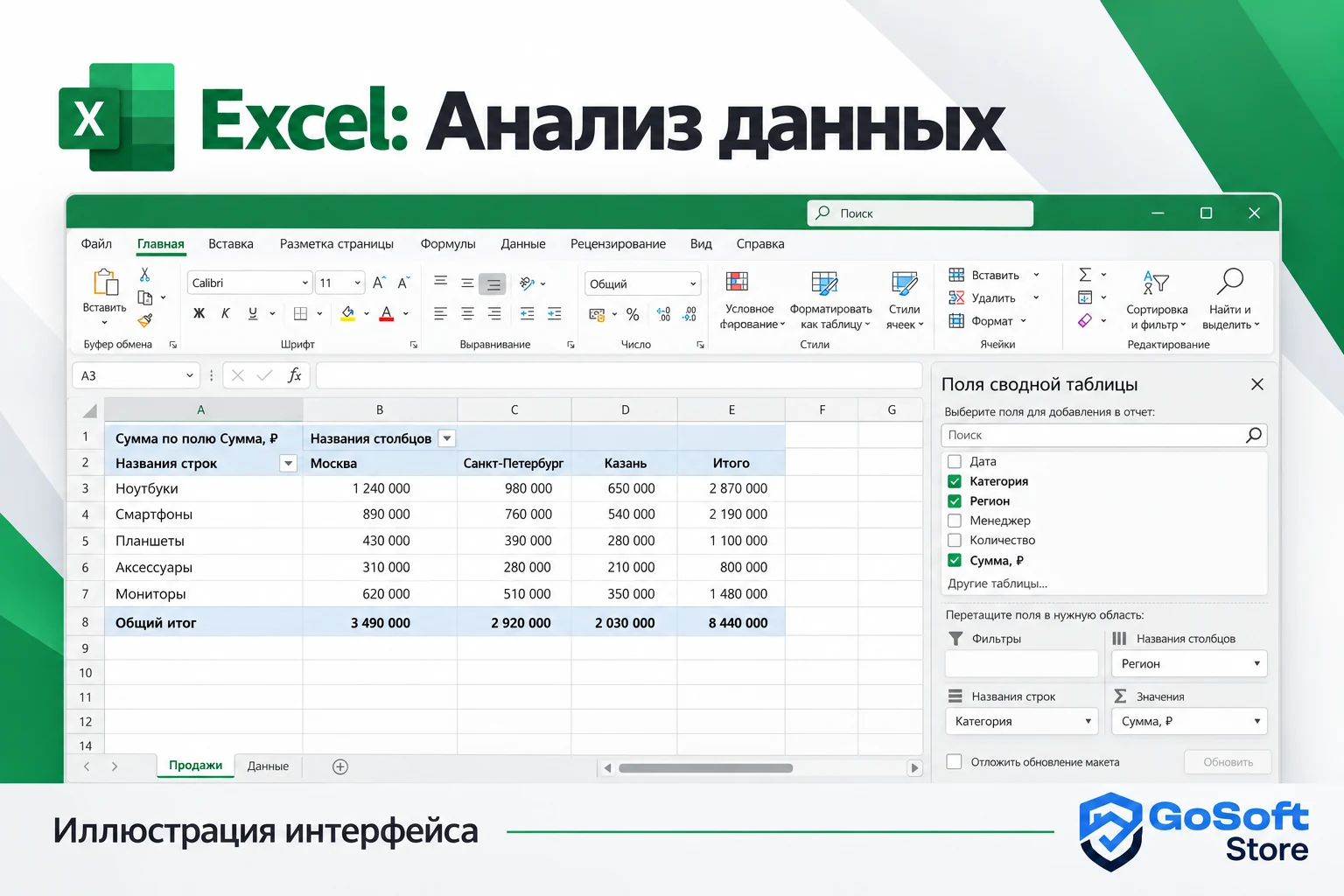Switch to the Формулы tab
This screenshot has height=896, width=1344.
coord(448,244)
